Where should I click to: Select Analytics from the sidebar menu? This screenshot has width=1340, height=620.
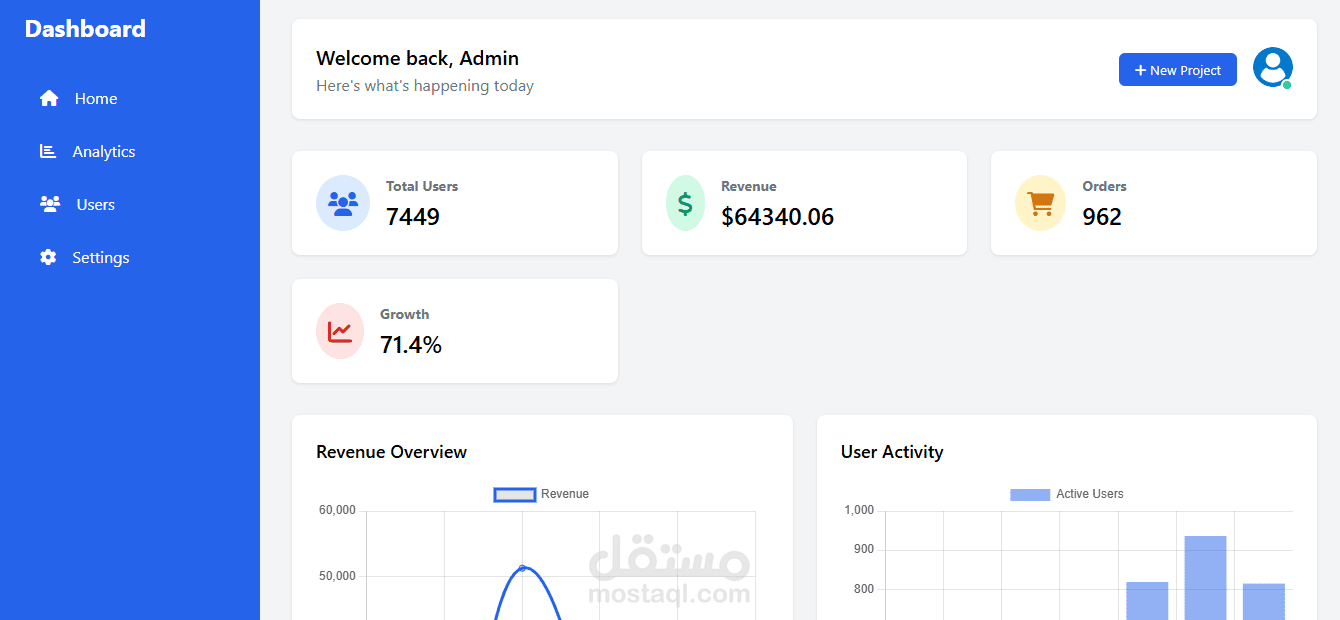coord(104,151)
